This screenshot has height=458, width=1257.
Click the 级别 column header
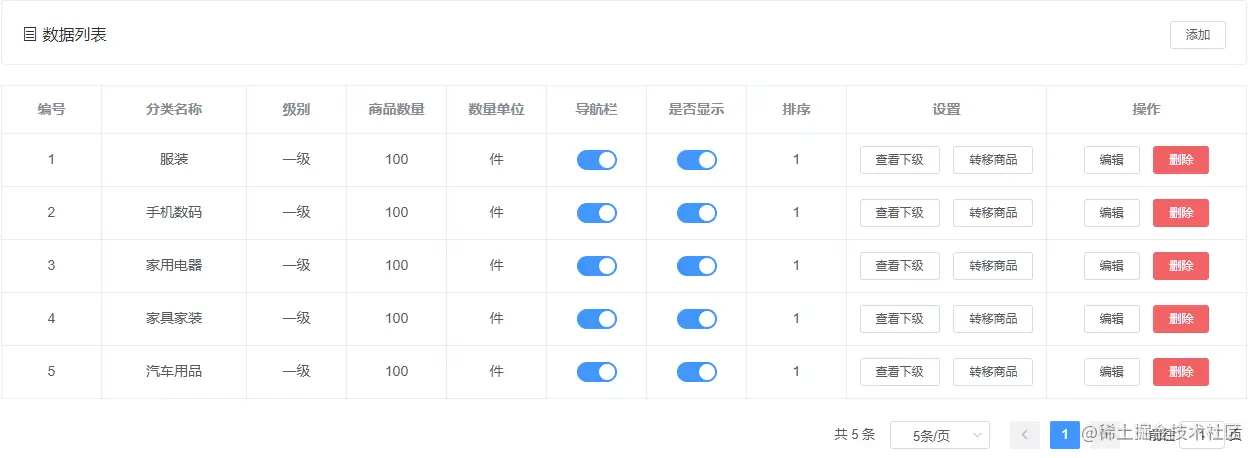[297, 110]
